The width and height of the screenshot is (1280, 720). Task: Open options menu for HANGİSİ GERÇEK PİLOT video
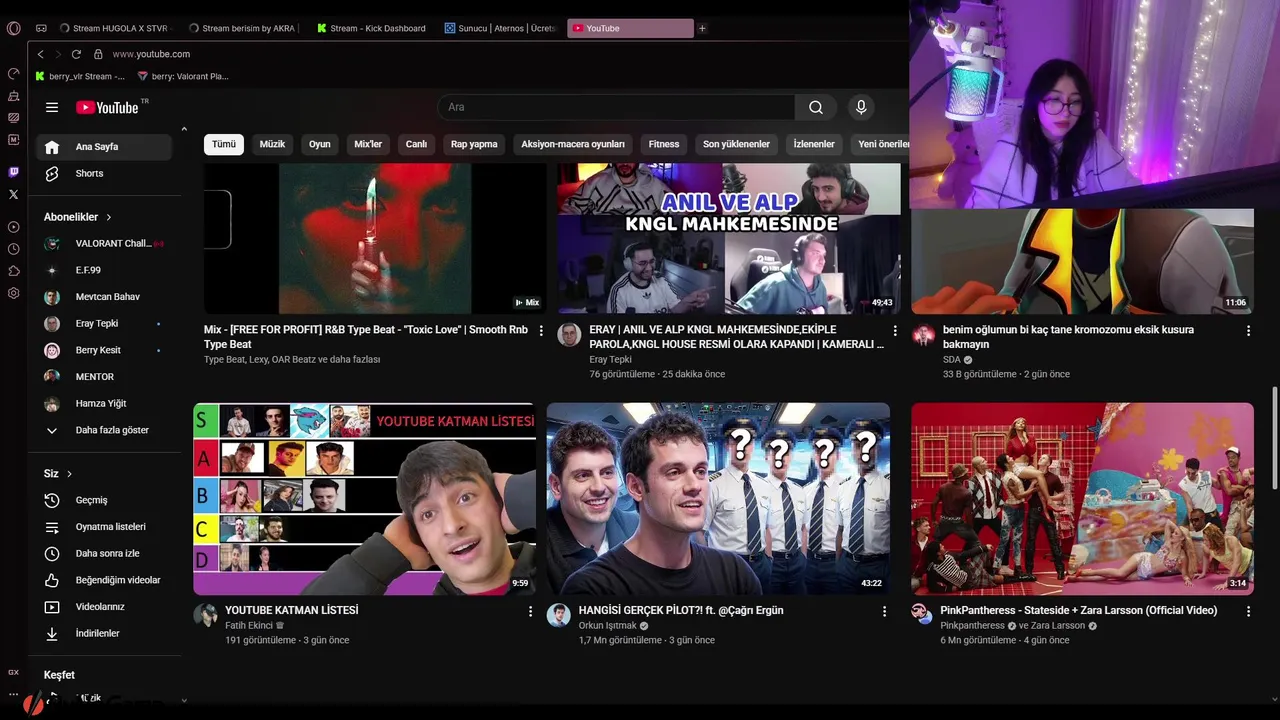884,611
